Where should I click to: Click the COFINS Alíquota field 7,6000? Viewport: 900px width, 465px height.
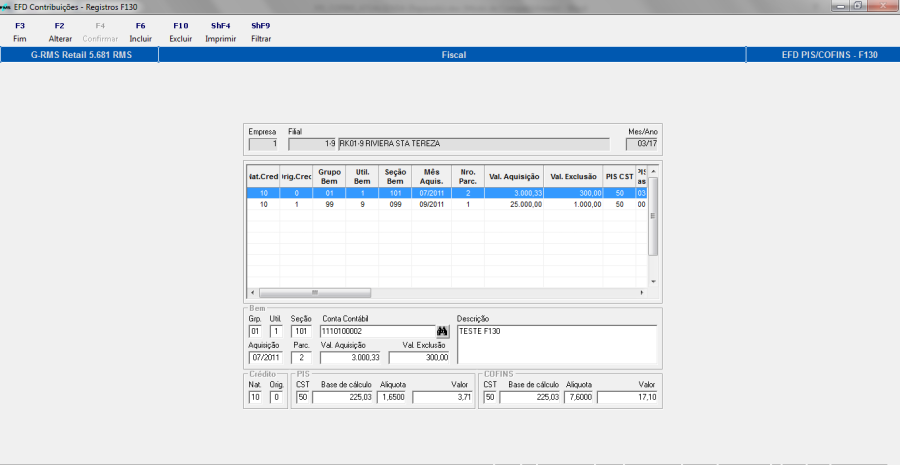click(579, 397)
